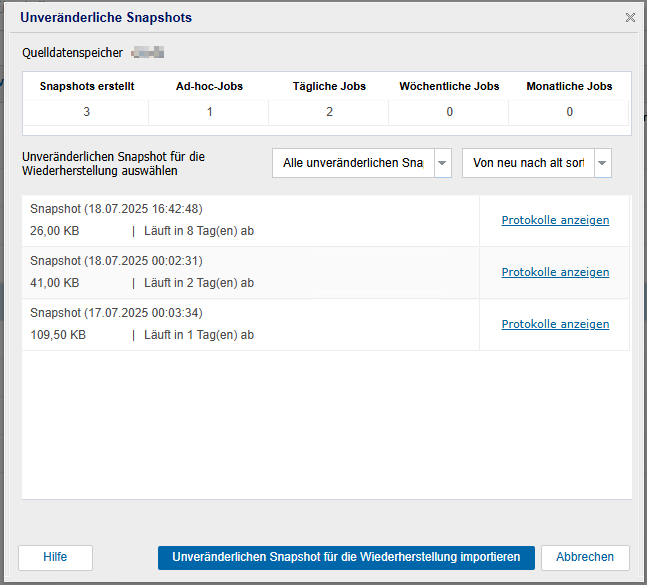
Task: Click the Snapshots erstellt count 3
Action: 87,112
